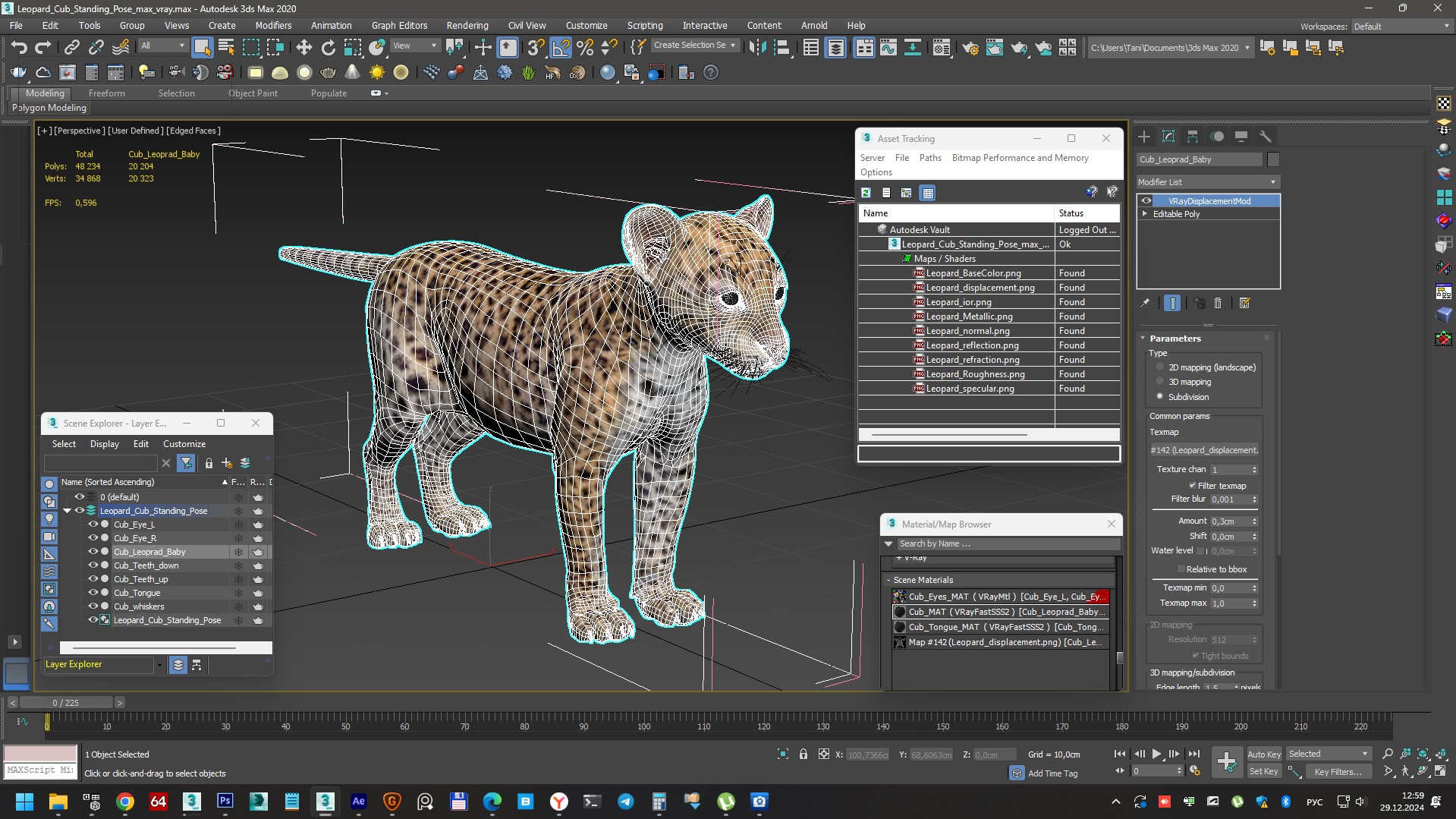Expand the Editable Poly modifier entry

pyautogui.click(x=1145, y=214)
